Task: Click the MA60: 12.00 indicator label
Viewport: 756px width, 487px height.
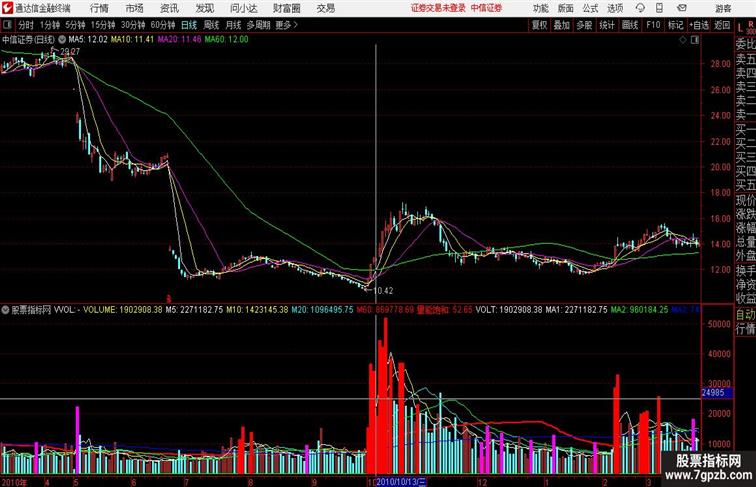Action: tap(227, 40)
